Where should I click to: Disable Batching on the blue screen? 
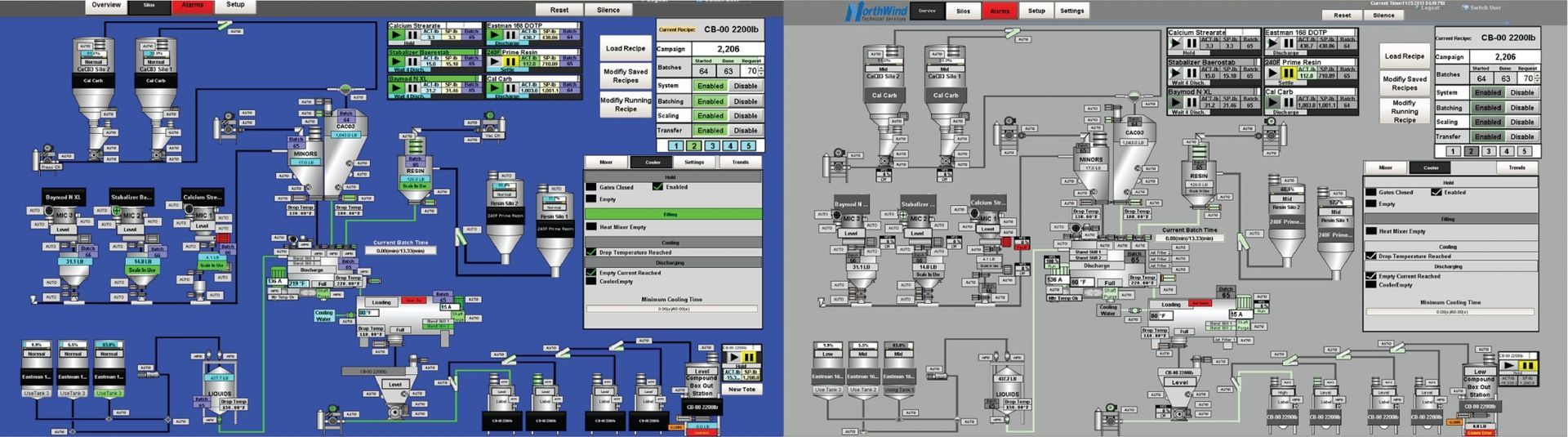click(746, 101)
